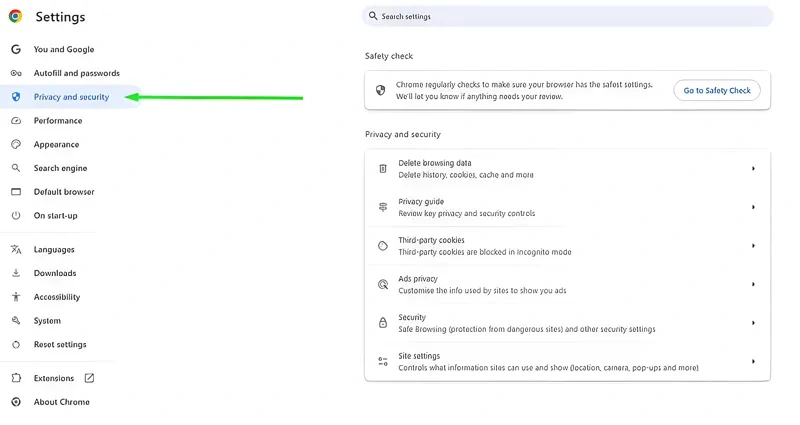The height and width of the screenshot is (425, 800).
Task: Click the Site settings row title
Action: [x=419, y=356]
